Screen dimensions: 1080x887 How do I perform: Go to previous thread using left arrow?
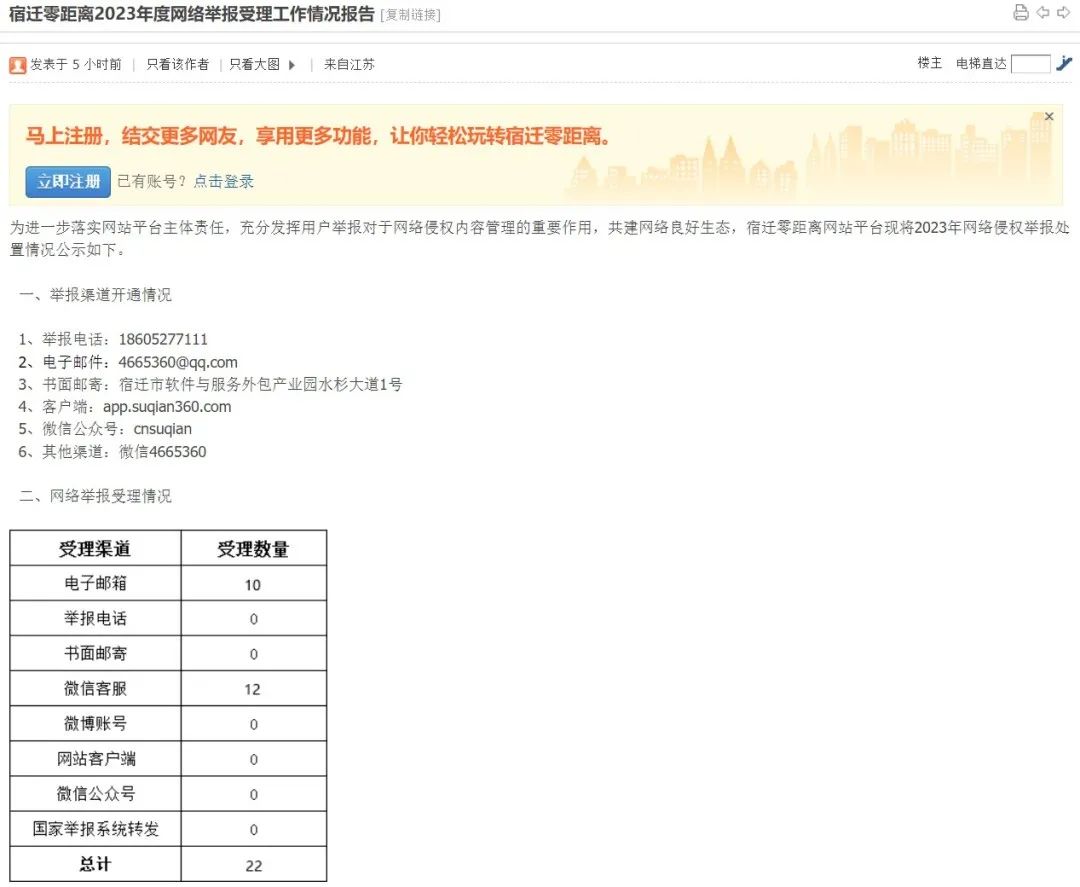coord(1043,13)
